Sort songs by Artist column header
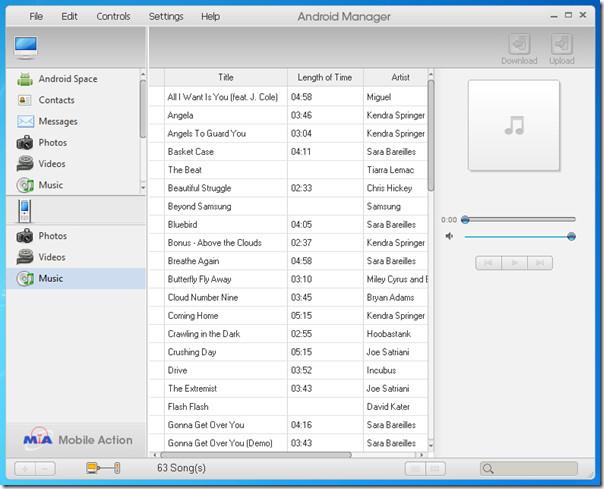604x489 pixels. click(396, 77)
